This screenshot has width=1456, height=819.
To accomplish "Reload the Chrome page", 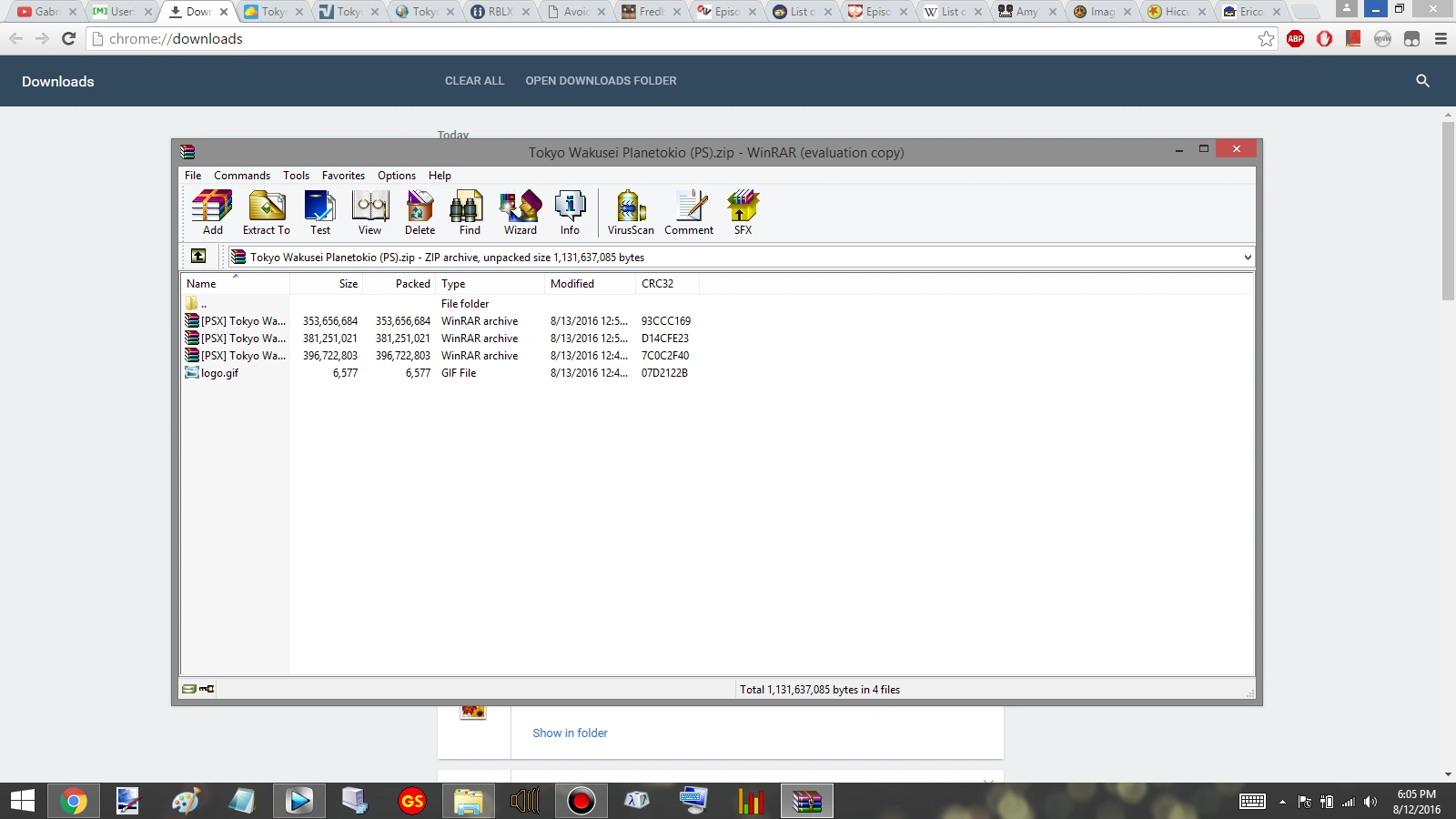I will pos(68,38).
